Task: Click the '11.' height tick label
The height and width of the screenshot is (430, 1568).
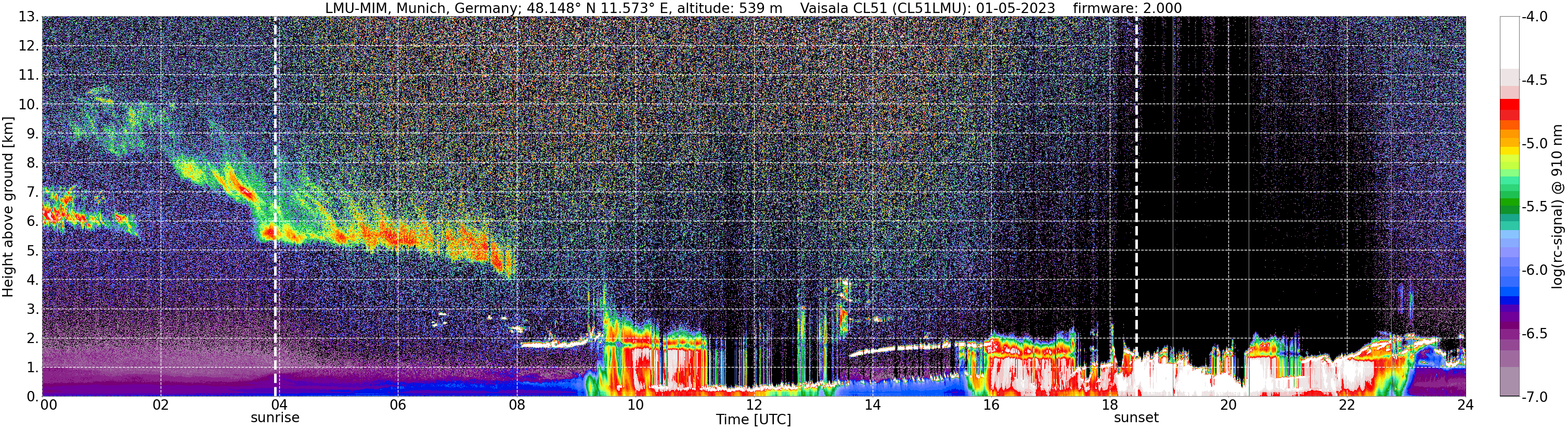Action: point(29,75)
